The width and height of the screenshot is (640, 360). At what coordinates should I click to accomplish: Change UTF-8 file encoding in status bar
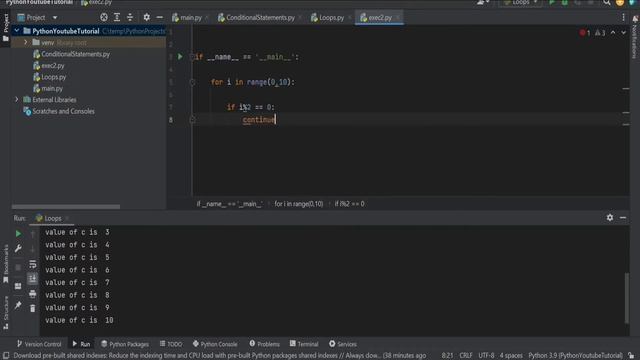pyautogui.click(x=486, y=356)
